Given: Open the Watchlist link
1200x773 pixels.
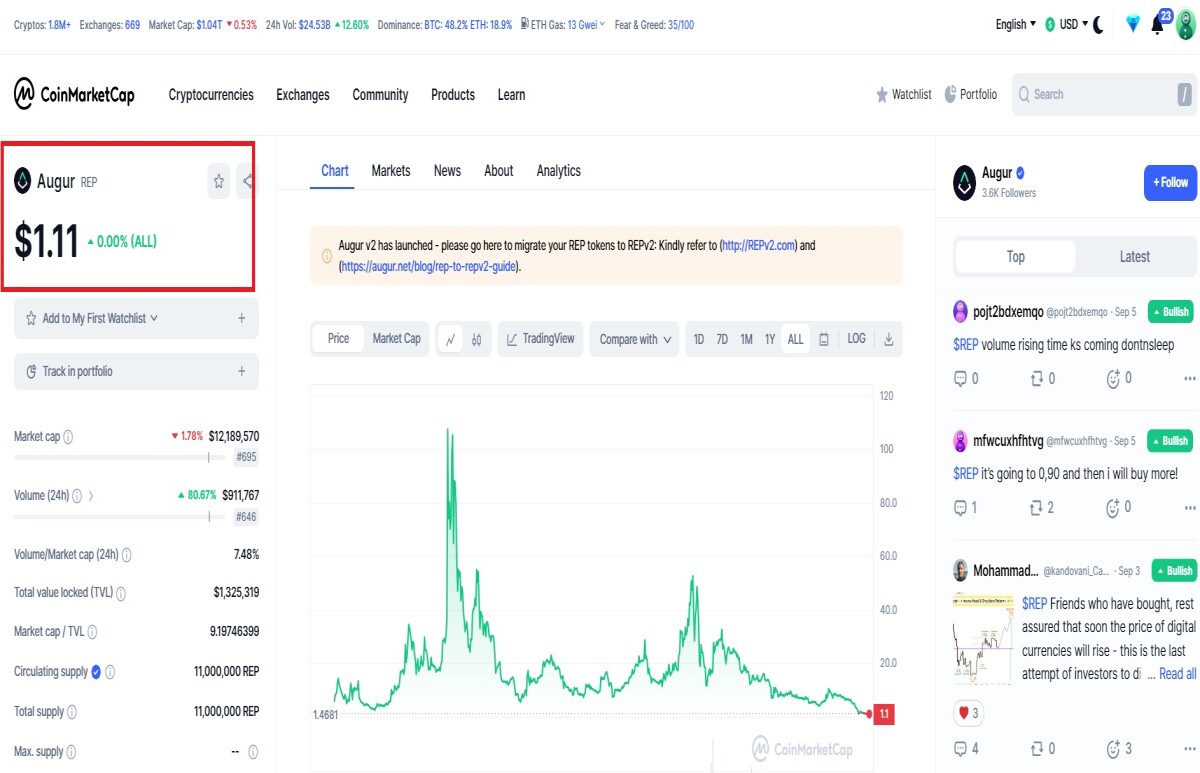Looking at the screenshot, I should [903, 94].
